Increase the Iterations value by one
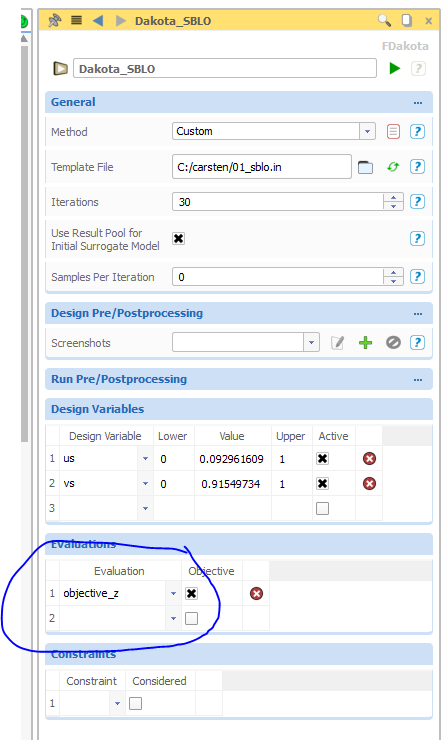This screenshot has width=448, height=740. pyautogui.click(x=393, y=198)
